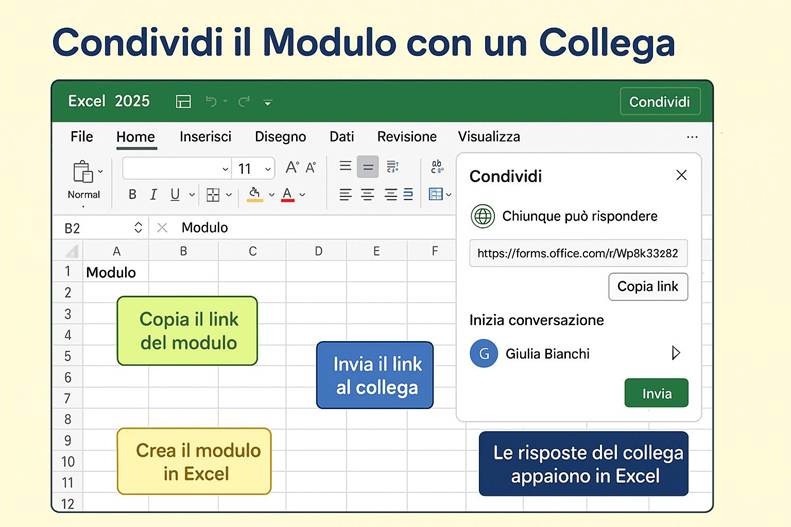Click the forms.office.com link field
The image size is (791, 527).
click(578, 253)
